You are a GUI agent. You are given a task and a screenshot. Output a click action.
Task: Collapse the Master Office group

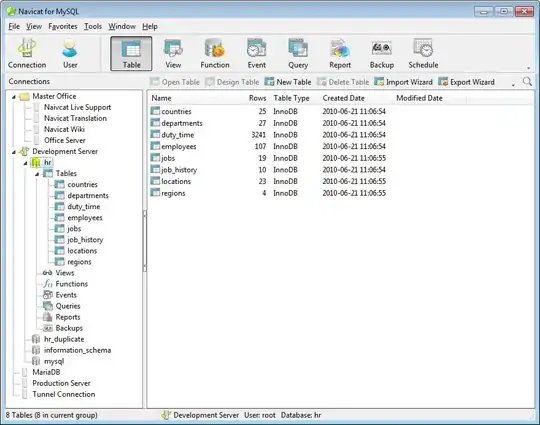[14, 97]
